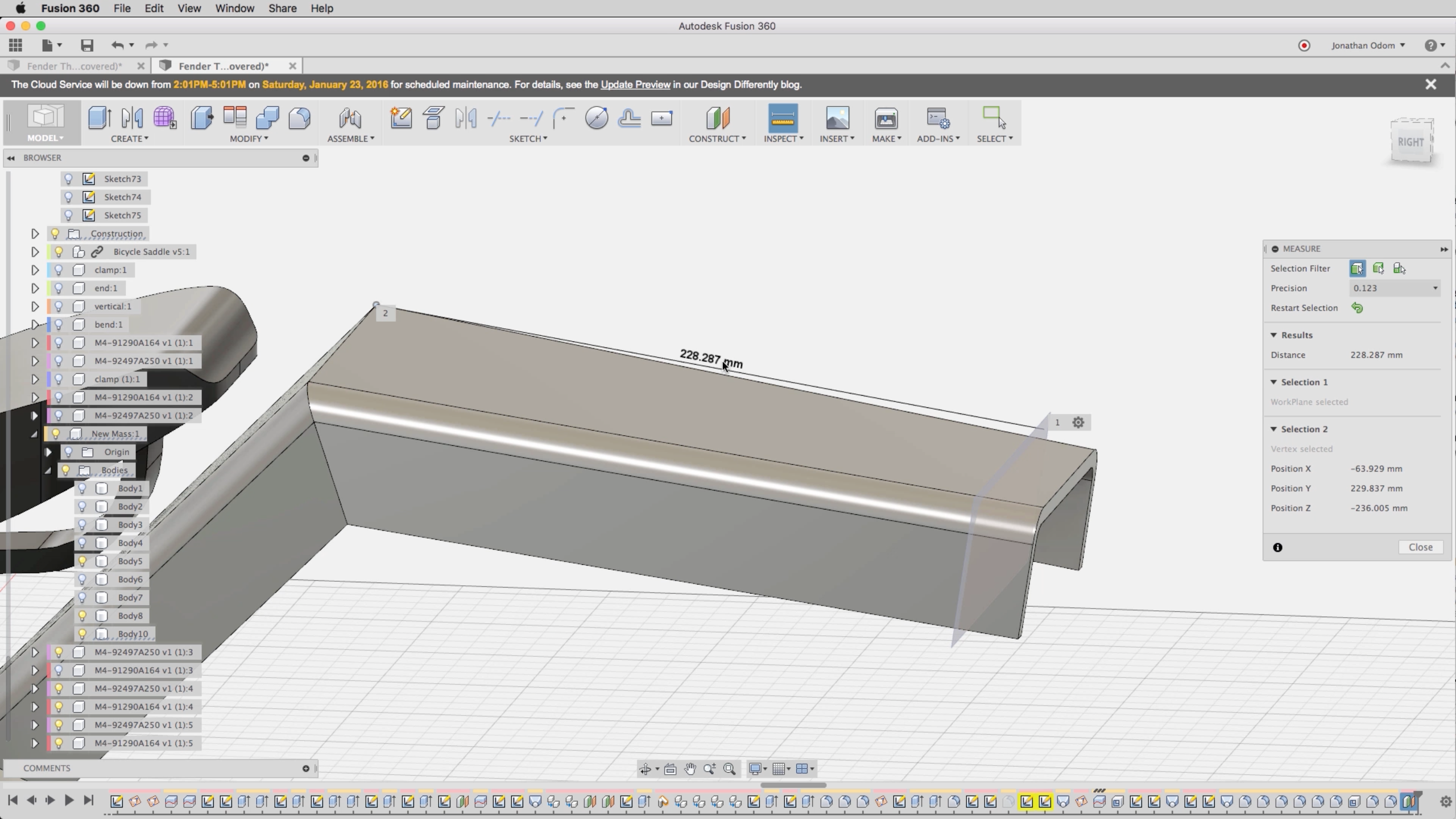
Task: Open the Update Preview link in banner
Action: pos(635,85)
